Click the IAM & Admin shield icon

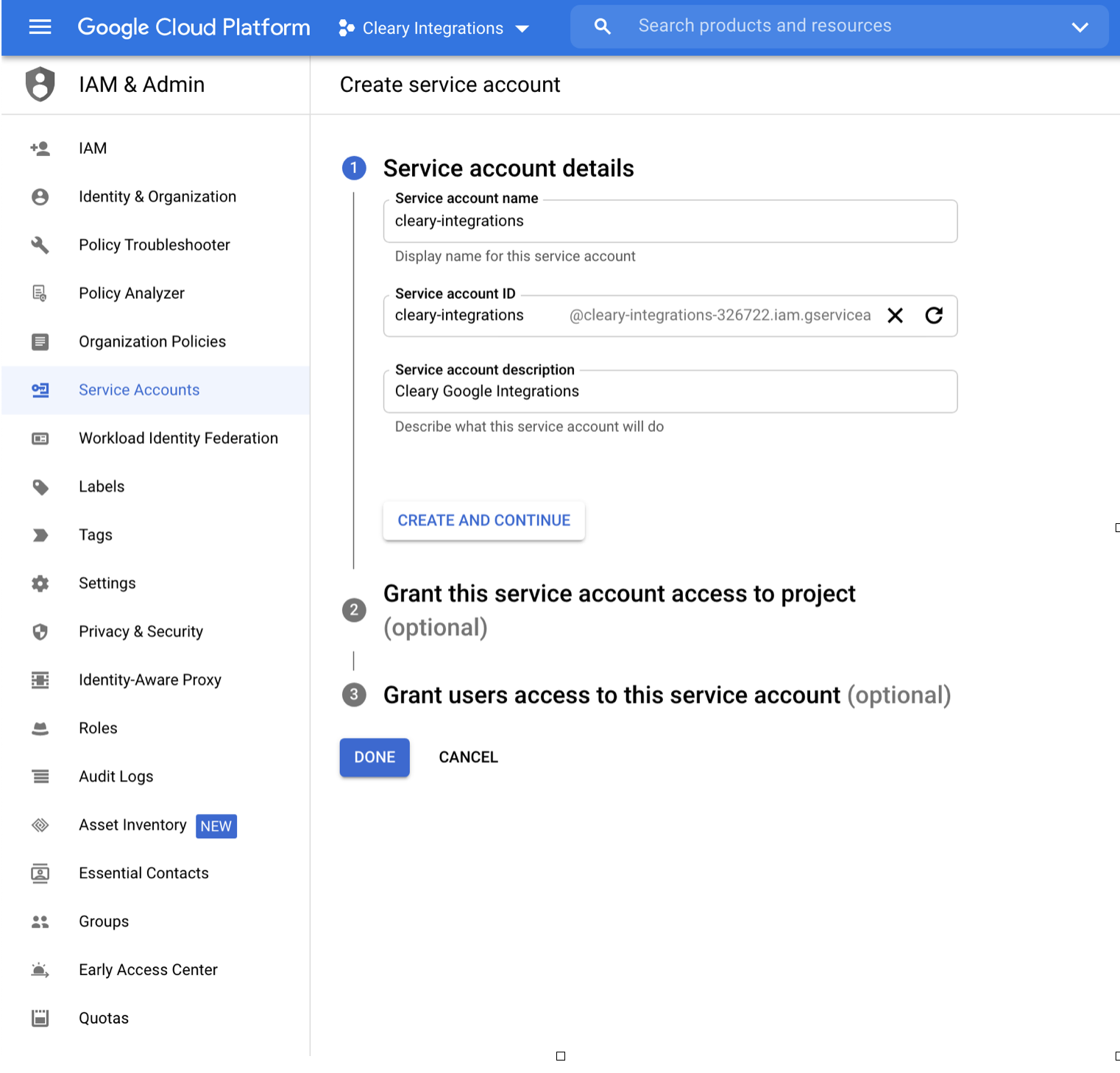(x=40, y=84)
